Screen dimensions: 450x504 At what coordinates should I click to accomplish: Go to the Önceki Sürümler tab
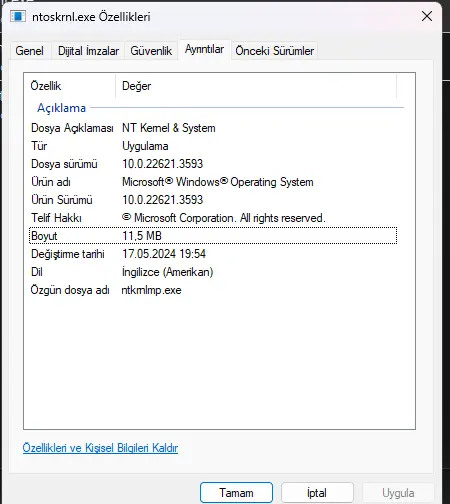tap(274, 51)
